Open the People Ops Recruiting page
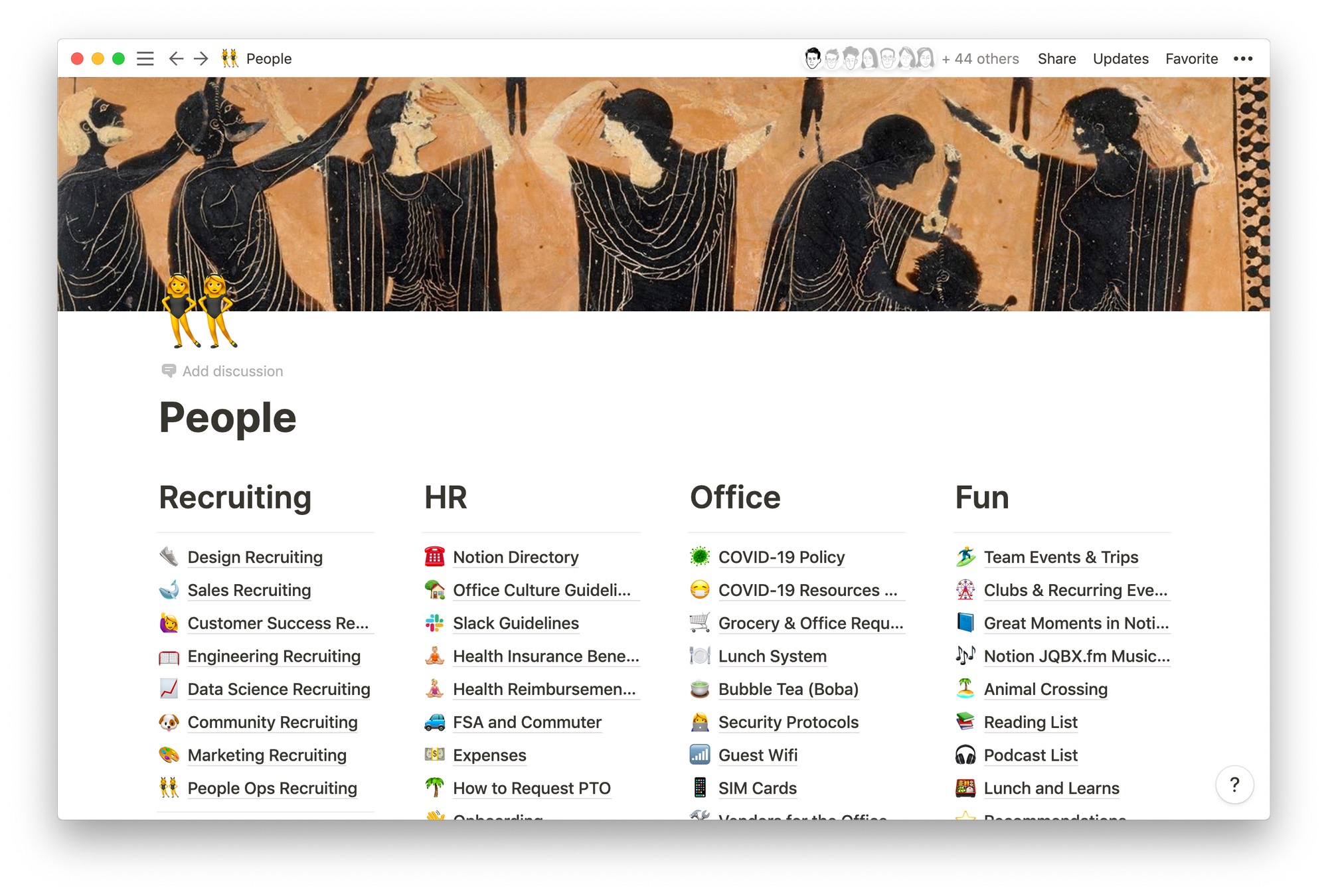 (x=272, y=788)
